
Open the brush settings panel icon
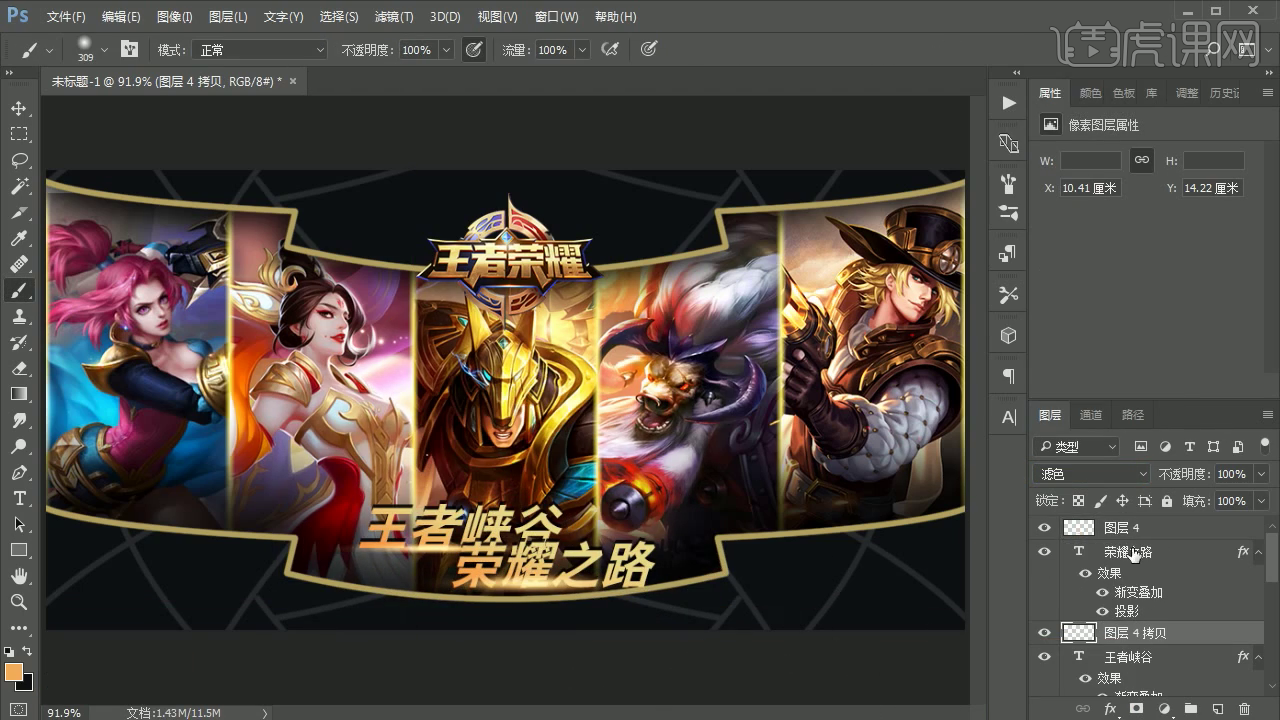[130, 49]
